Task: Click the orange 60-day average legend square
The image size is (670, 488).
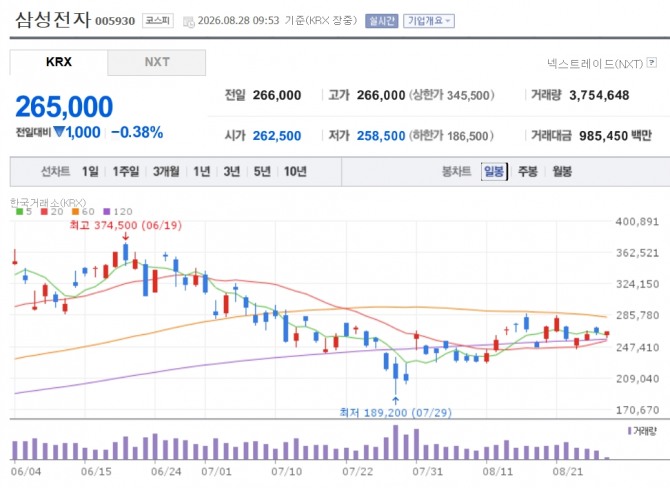Action: tap(76, 212)
